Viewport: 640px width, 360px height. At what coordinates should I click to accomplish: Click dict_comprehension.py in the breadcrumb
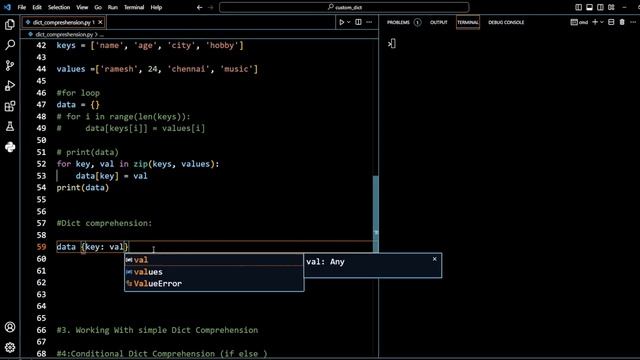(64, 35)
